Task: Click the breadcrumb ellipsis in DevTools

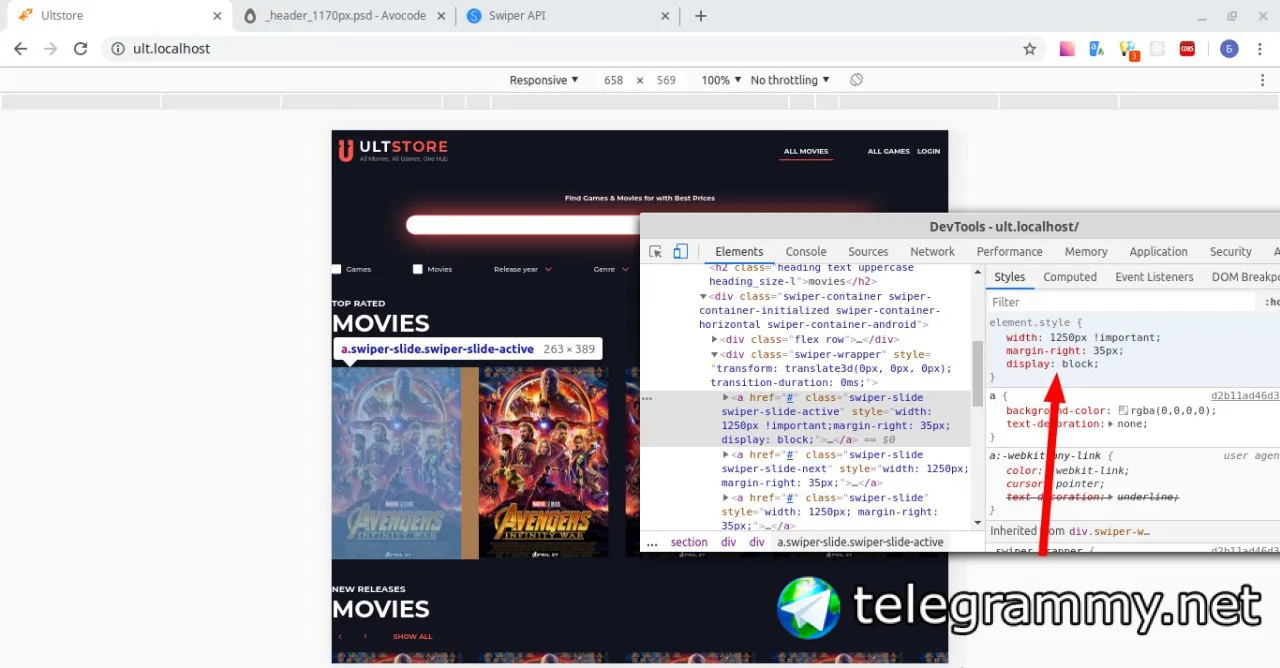Action: 652,543
